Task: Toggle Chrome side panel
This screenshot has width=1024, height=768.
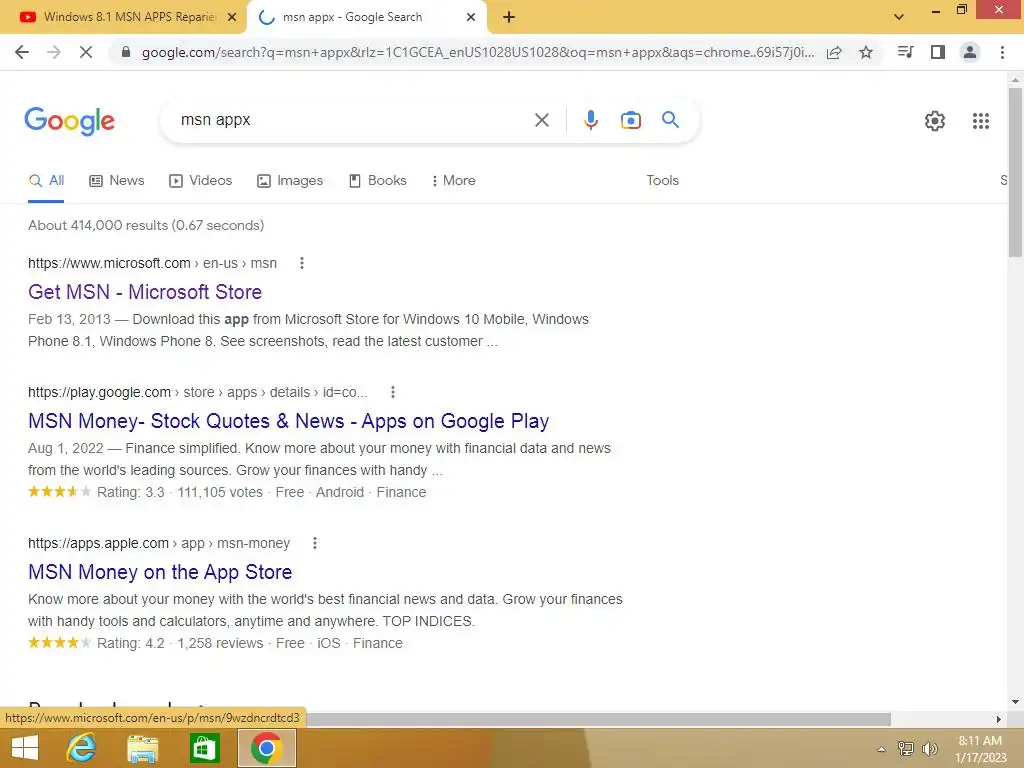Action: pos(938,52)
